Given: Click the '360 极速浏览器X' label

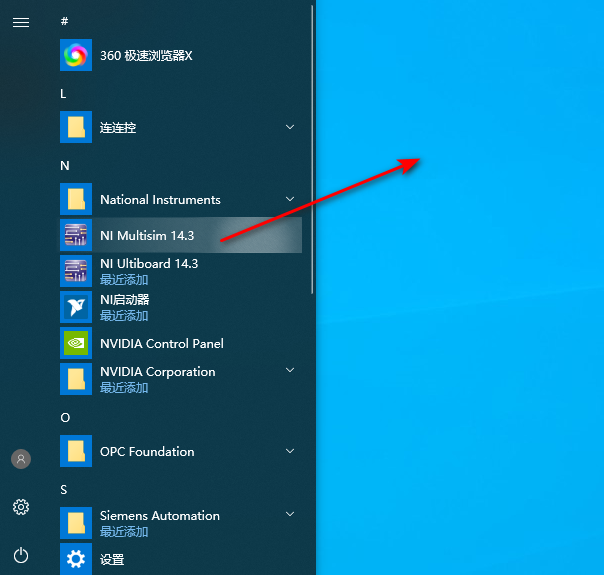Looking at the screenshot, I should click(146, 55).
